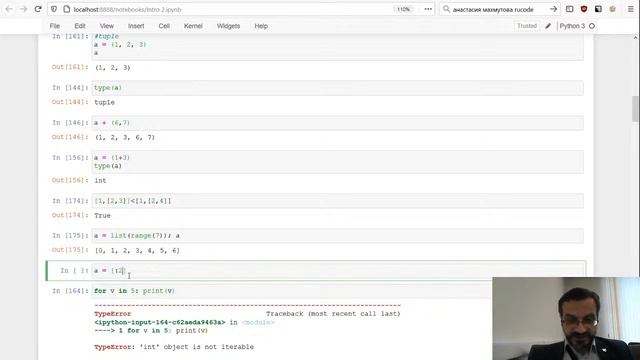This screenshot has width=640, height=360.
Task: Click the ipython-input-164 traceback line
Action: pyautogui.click(x=184, y=322)
